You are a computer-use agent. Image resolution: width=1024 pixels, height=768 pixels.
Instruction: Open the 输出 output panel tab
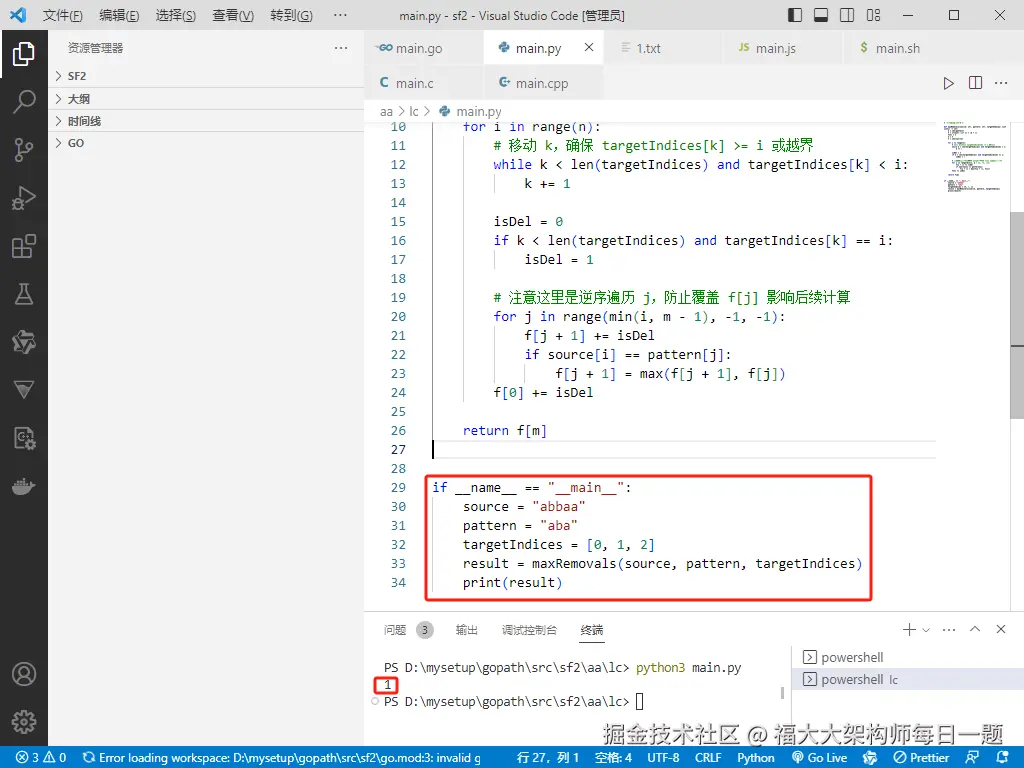466,630
